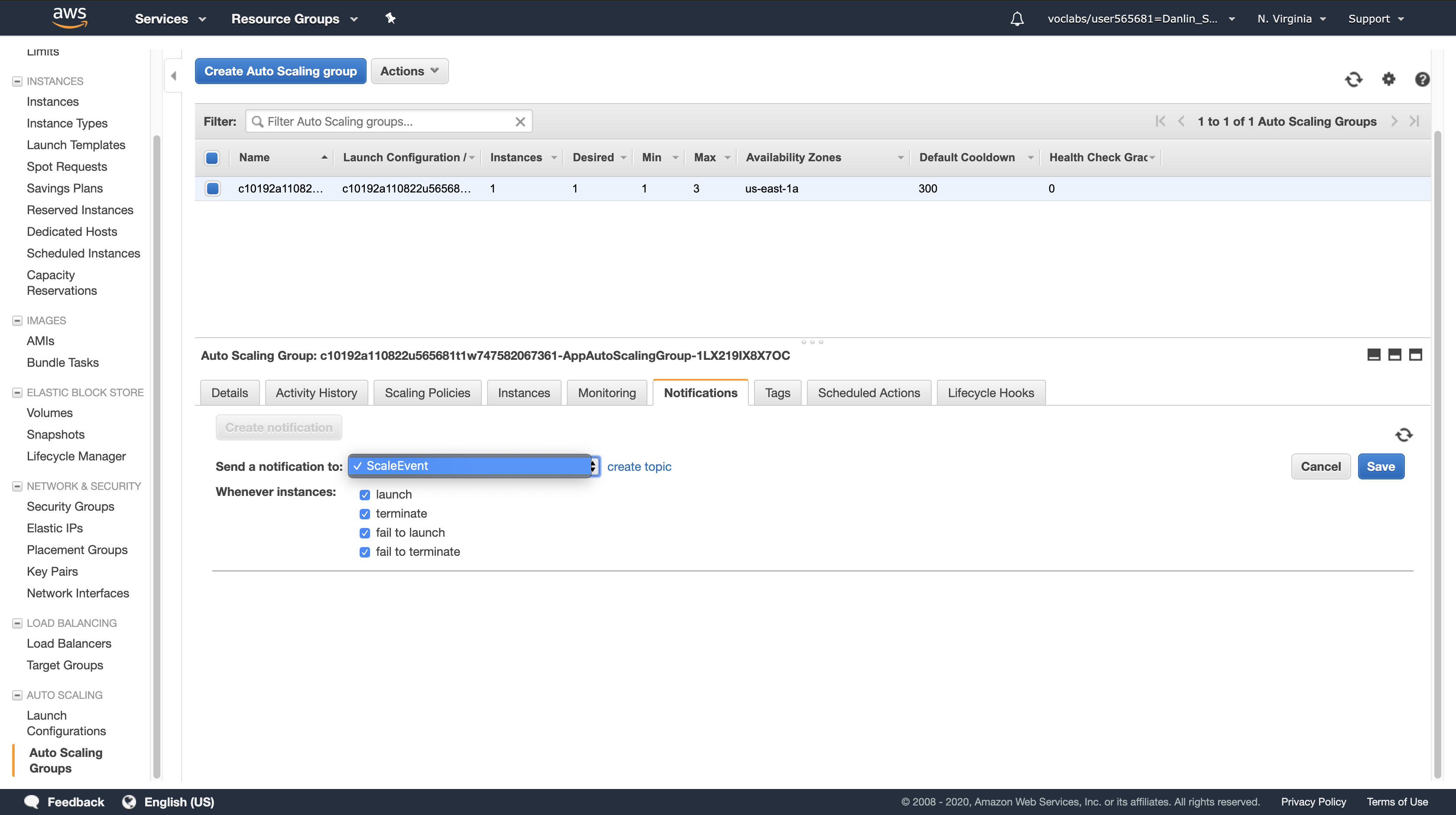Collapse the INSTANCES sidebar section
This screenshot has width=1456, height=815.
coord(17,81)
